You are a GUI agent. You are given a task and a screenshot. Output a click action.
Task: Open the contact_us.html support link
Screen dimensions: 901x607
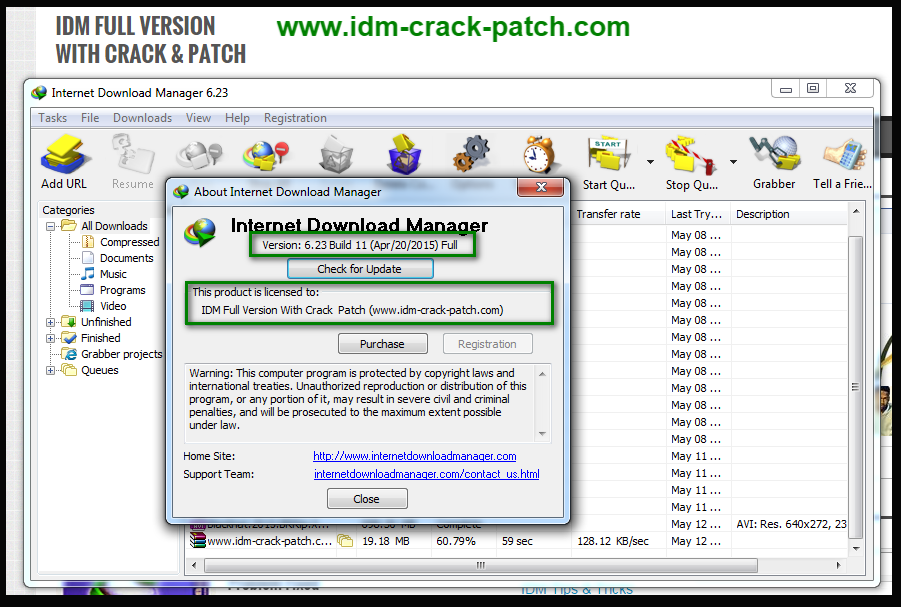(x=426, y=474)
